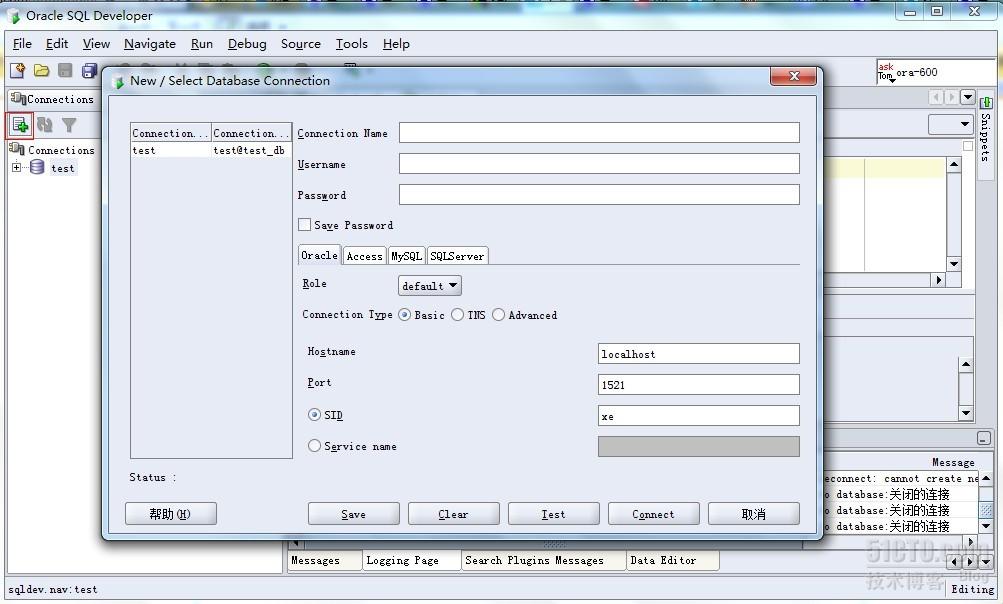Click the Username input field
1003x604 pixels.
click(599, 163)
